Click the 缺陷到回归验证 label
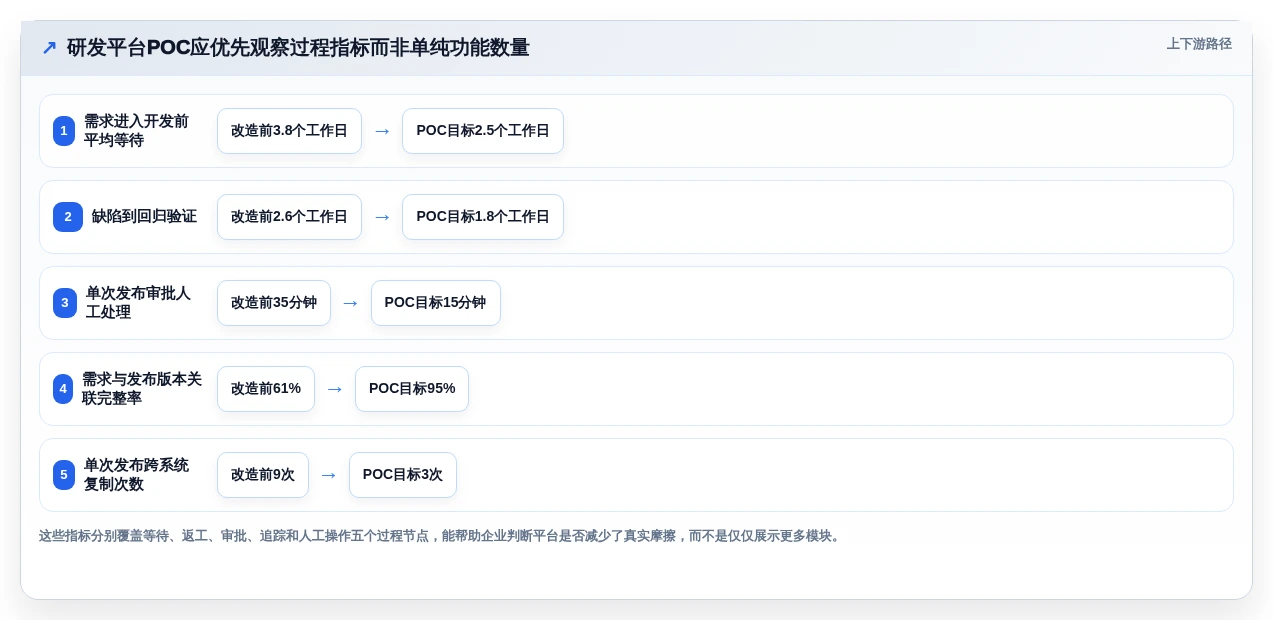Viewport: 1273px width, 620px height. pos(144,217)
